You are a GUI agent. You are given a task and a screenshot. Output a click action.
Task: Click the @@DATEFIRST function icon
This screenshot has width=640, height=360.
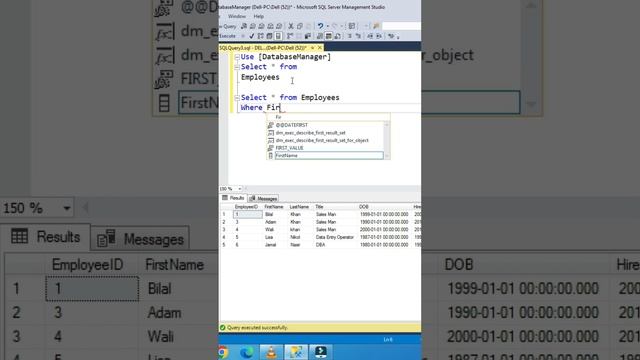click(x=271, y=125)
